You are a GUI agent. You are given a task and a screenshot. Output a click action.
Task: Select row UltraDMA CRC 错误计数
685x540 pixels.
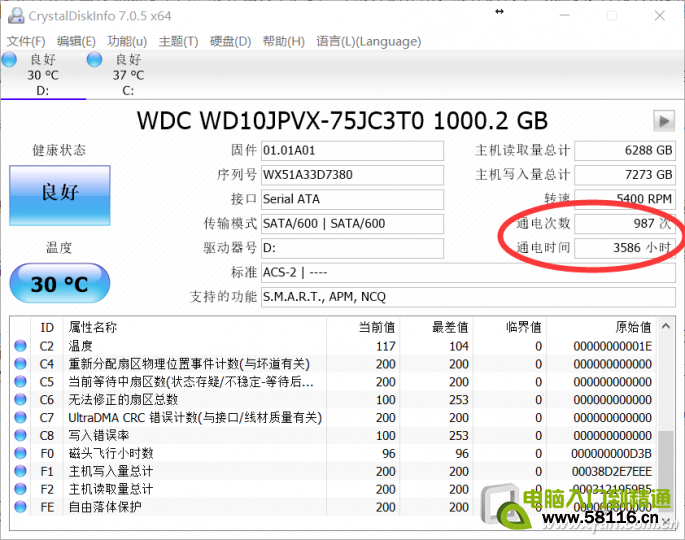coord(333,418)
